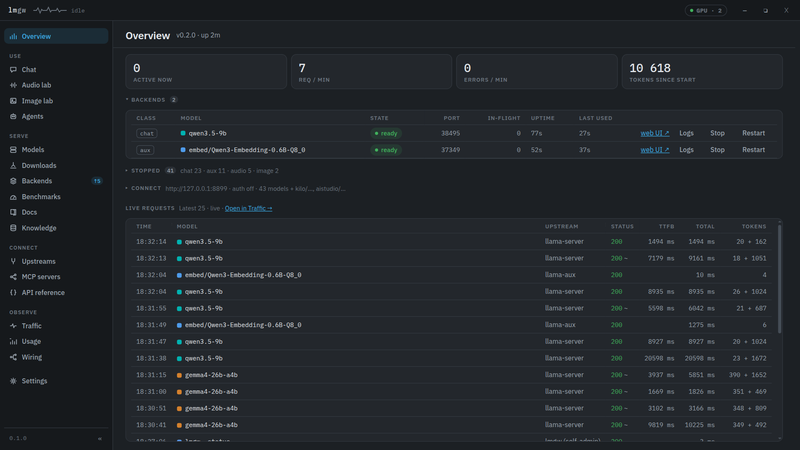Open web UI for qwen3.5-9b backend
800x450 pixels.
click(655, 133)
